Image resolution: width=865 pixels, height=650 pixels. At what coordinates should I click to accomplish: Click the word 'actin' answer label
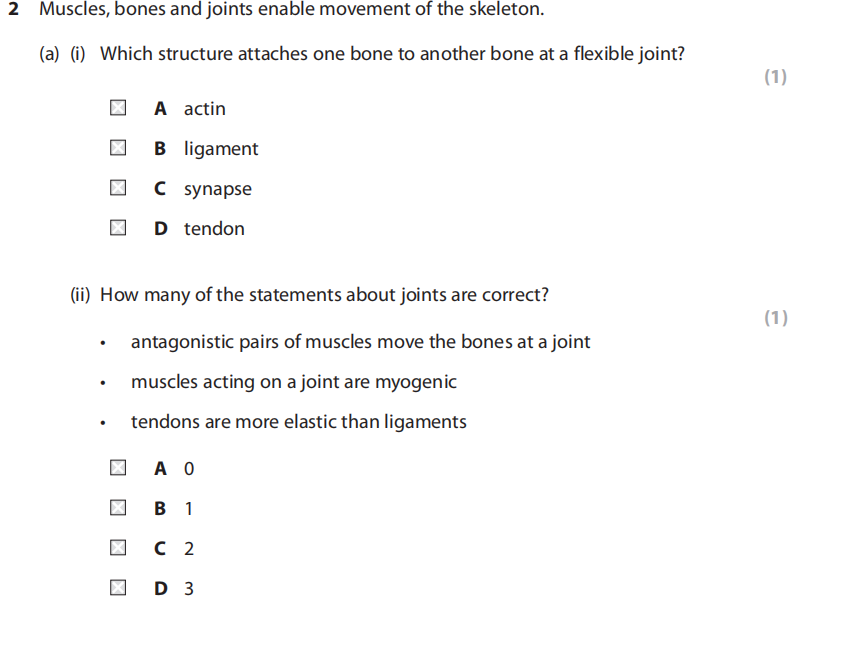205,109
